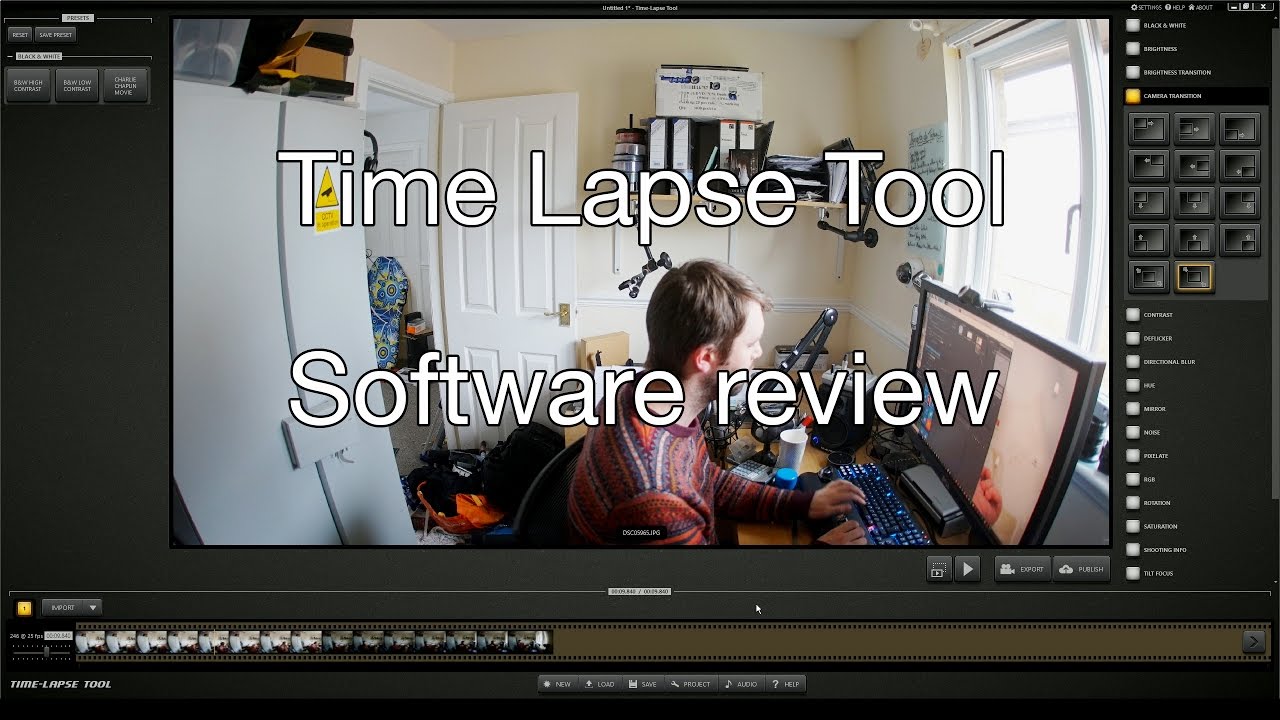Apply B&W High Contrast preset
Image resolution: width=1280 pixels, height=720 pixels.
tap(28, 86)
